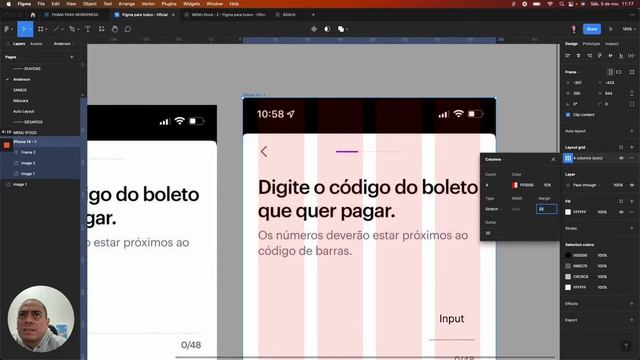The width and height of the screenshot is (640, 360).
Task: Open Frame type dropdown in Design panel
Action: (x=573, y=72)
